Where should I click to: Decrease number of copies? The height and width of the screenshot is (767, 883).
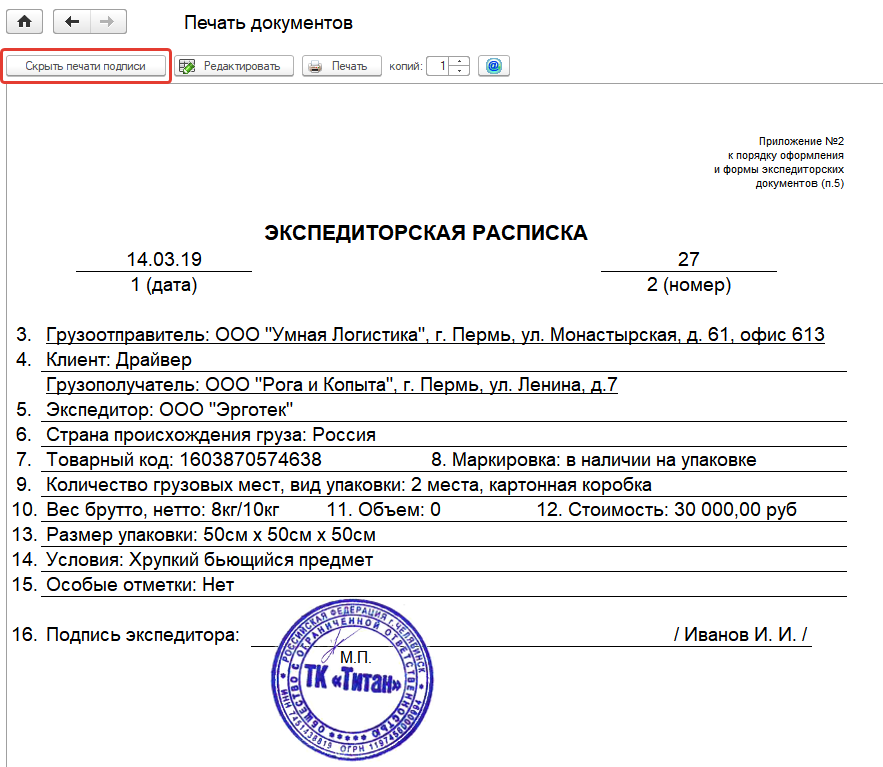(x=460, y=71)
